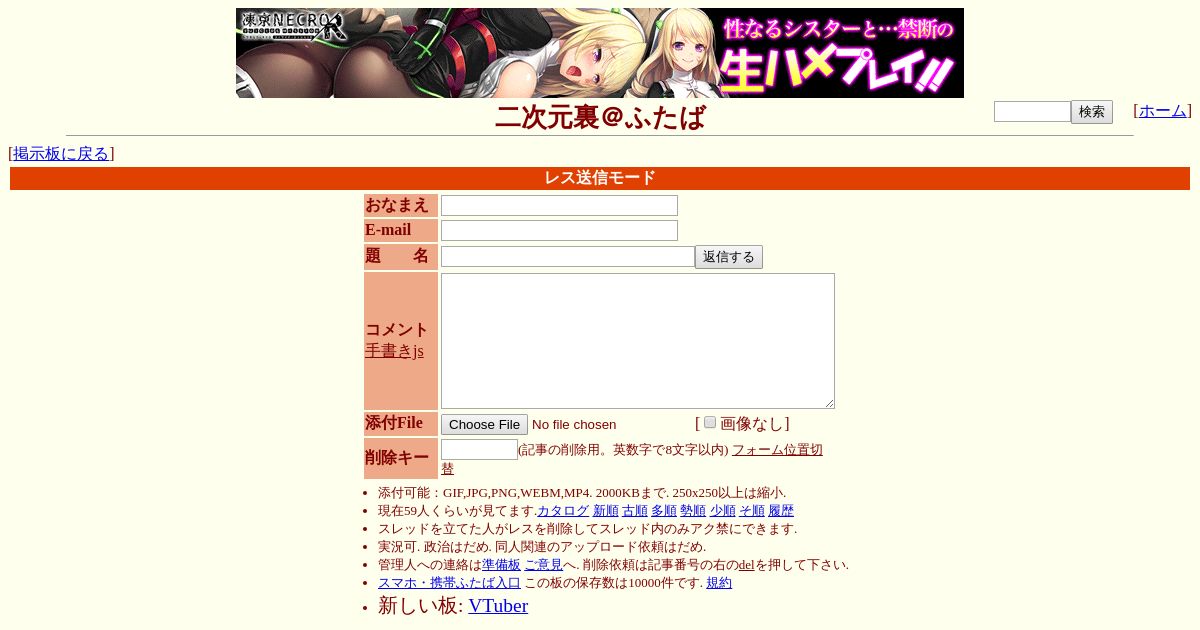Click the No file chosen text

574,425
